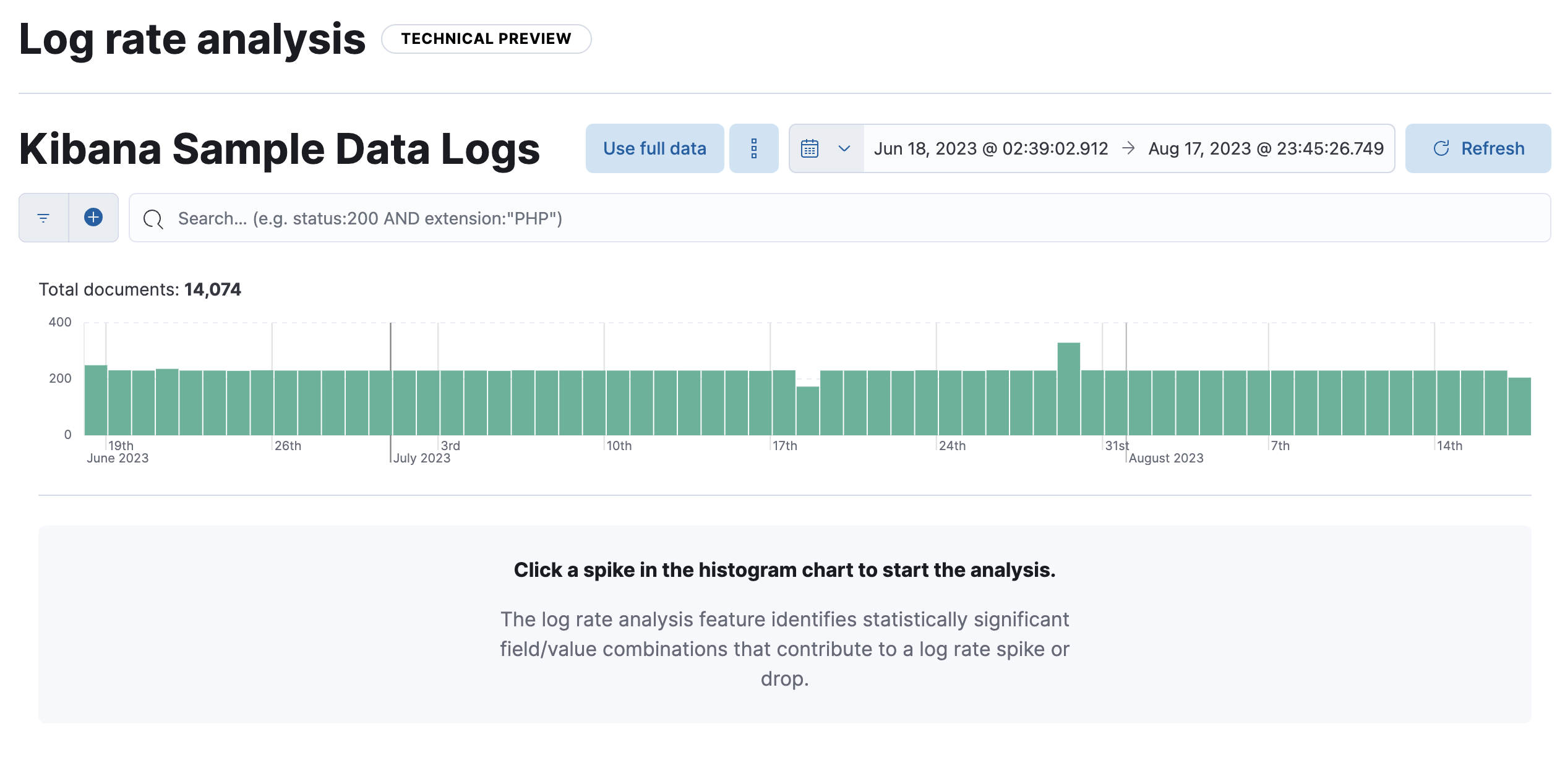This screenshot has width=1565, height=784.
Task: Expand the date range dropdown chevron
Action: pos(844,149)
